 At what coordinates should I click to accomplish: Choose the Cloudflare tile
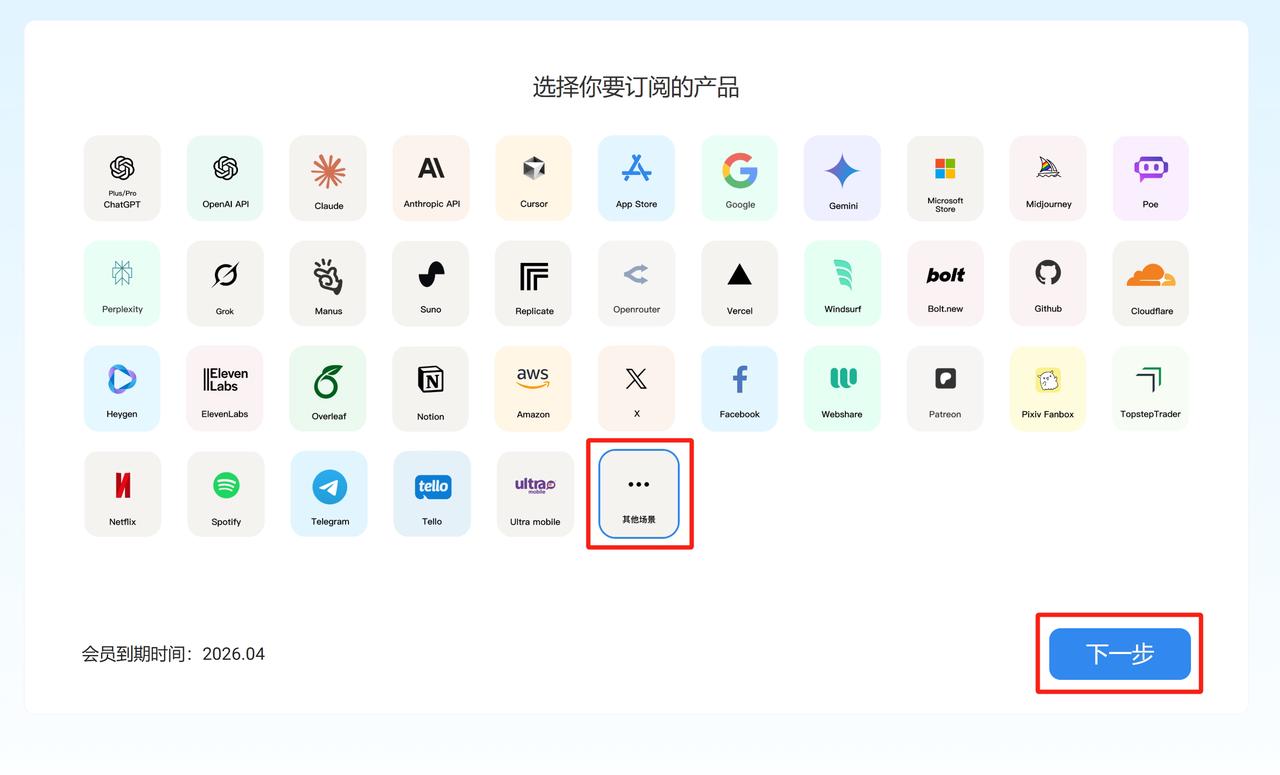pyautogui.click(x=1151, y=283)
